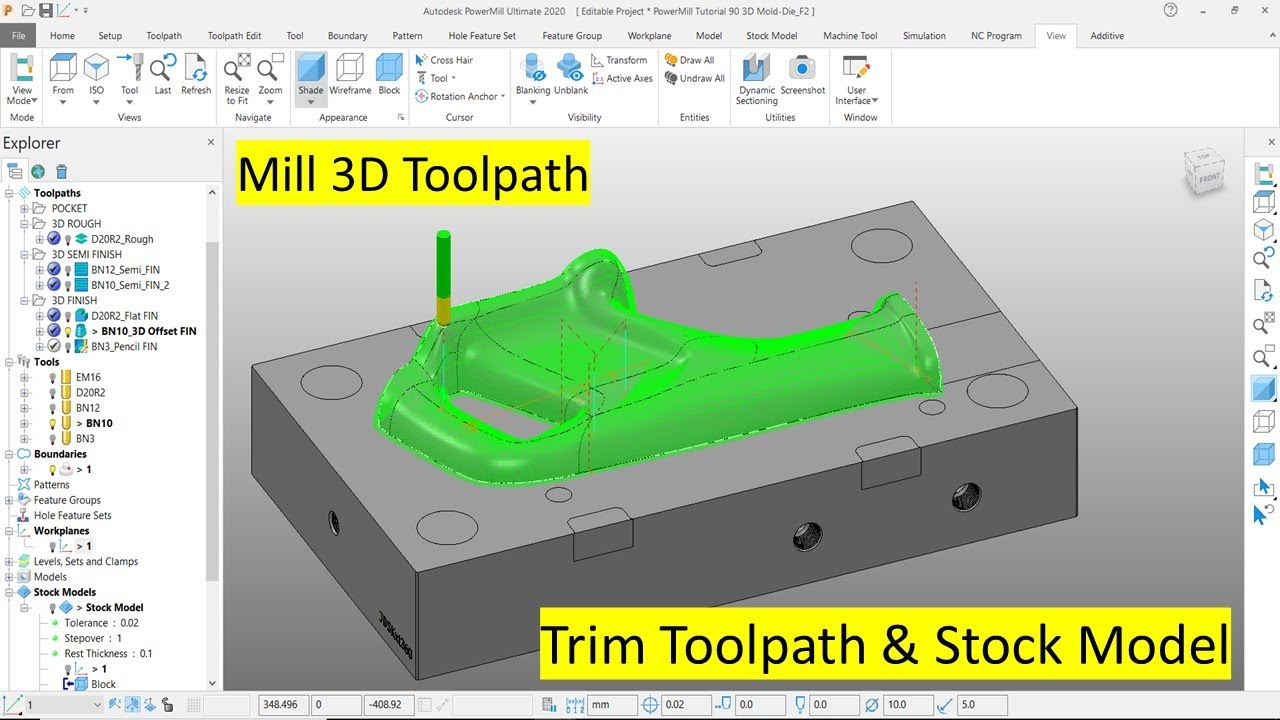Click Resize to Fit
Screen dimensions: 1280x720
tap(237, 80)
